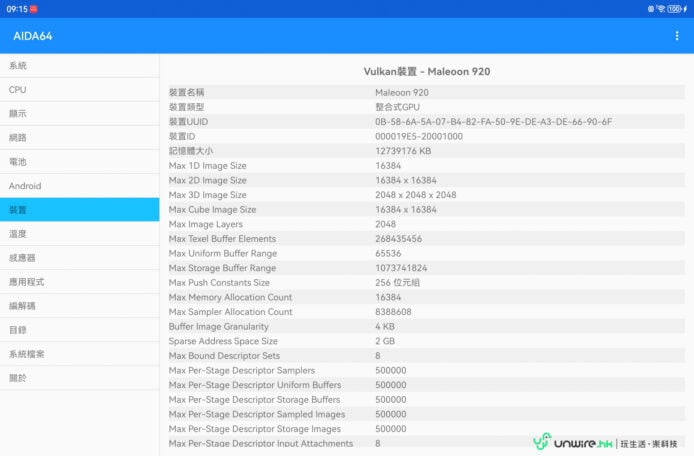Image resolution: width=694 pixels, height=456 pixels.
Task: Tap the 09:15 clock in status bar
Action: click(x=17, y=9)
